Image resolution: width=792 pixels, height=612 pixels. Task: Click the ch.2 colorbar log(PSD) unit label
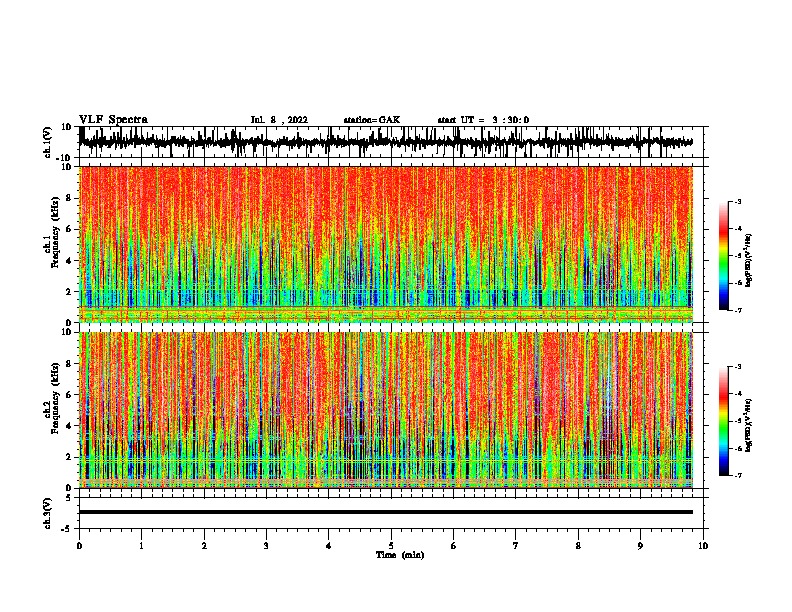[x=749, y=425]
